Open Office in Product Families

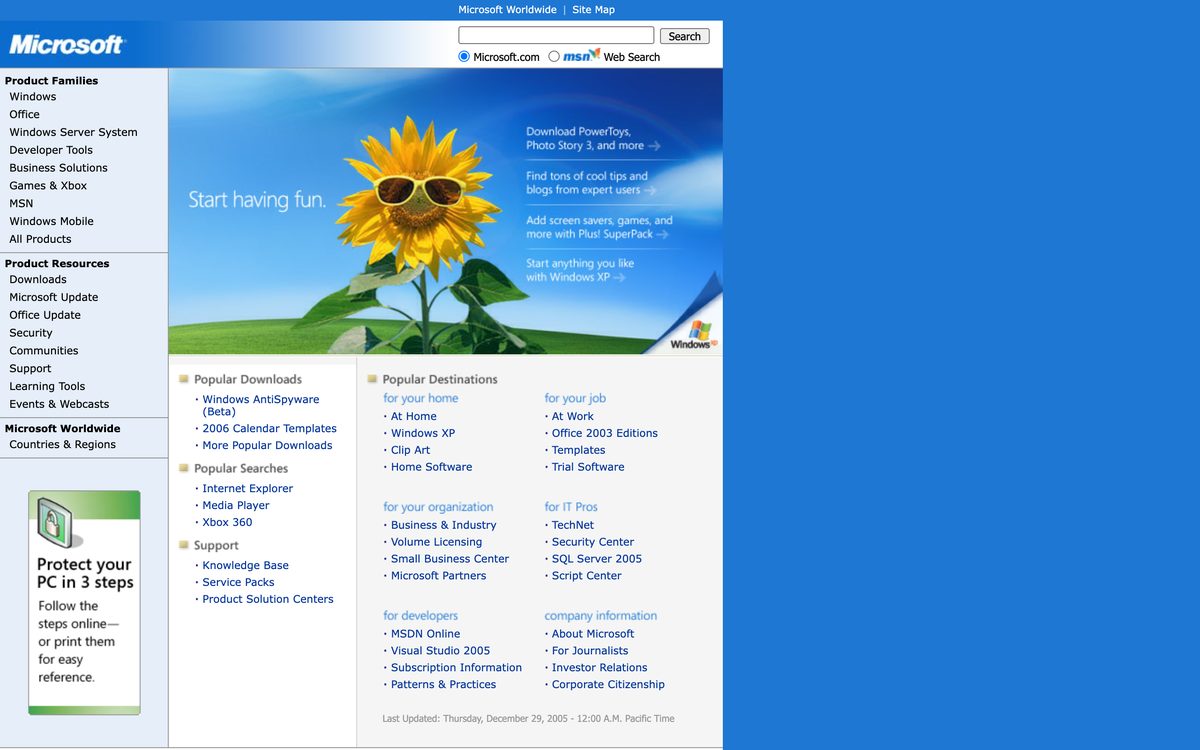point(25,115)
